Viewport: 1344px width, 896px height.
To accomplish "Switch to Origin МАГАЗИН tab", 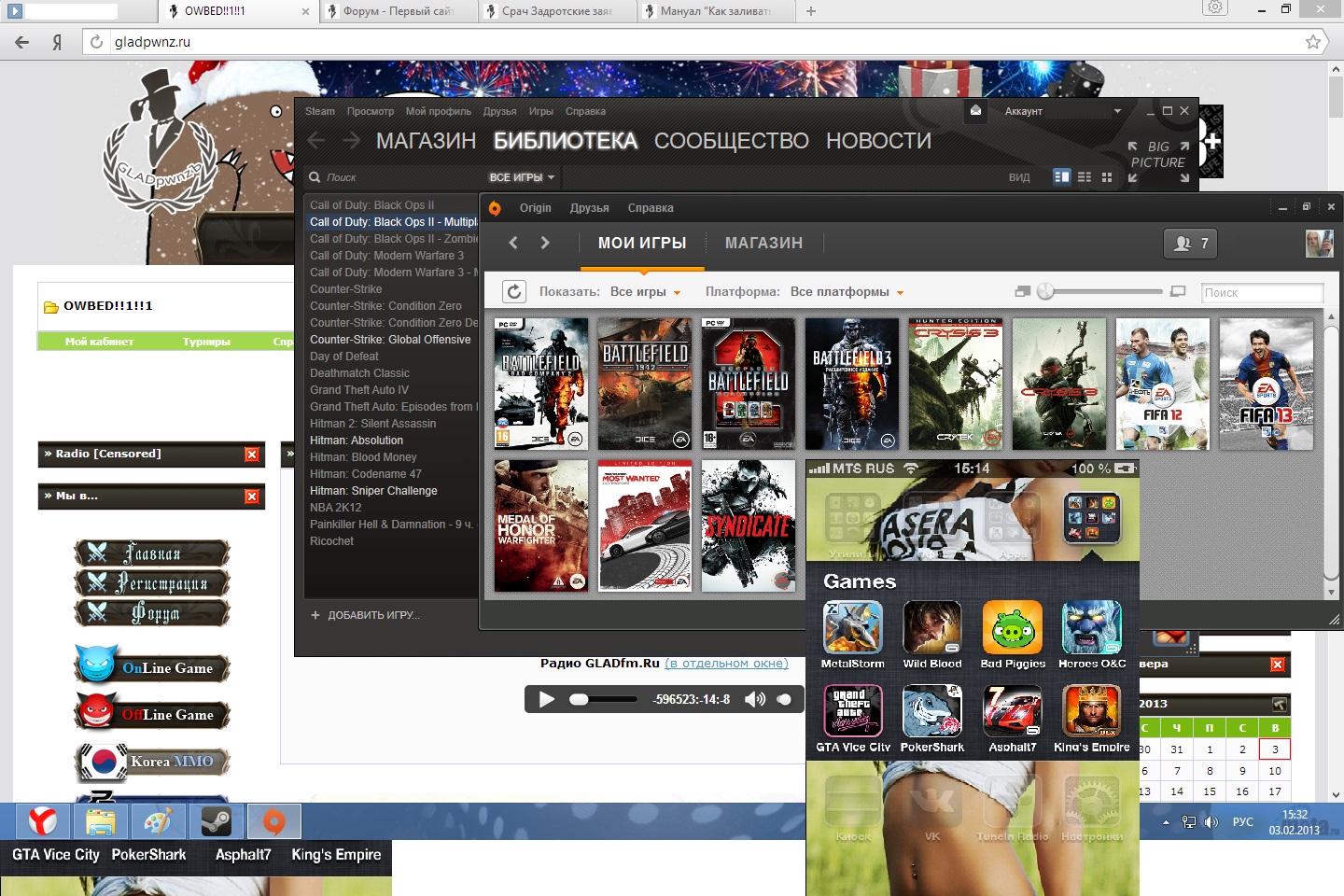I will pos(763,243).
